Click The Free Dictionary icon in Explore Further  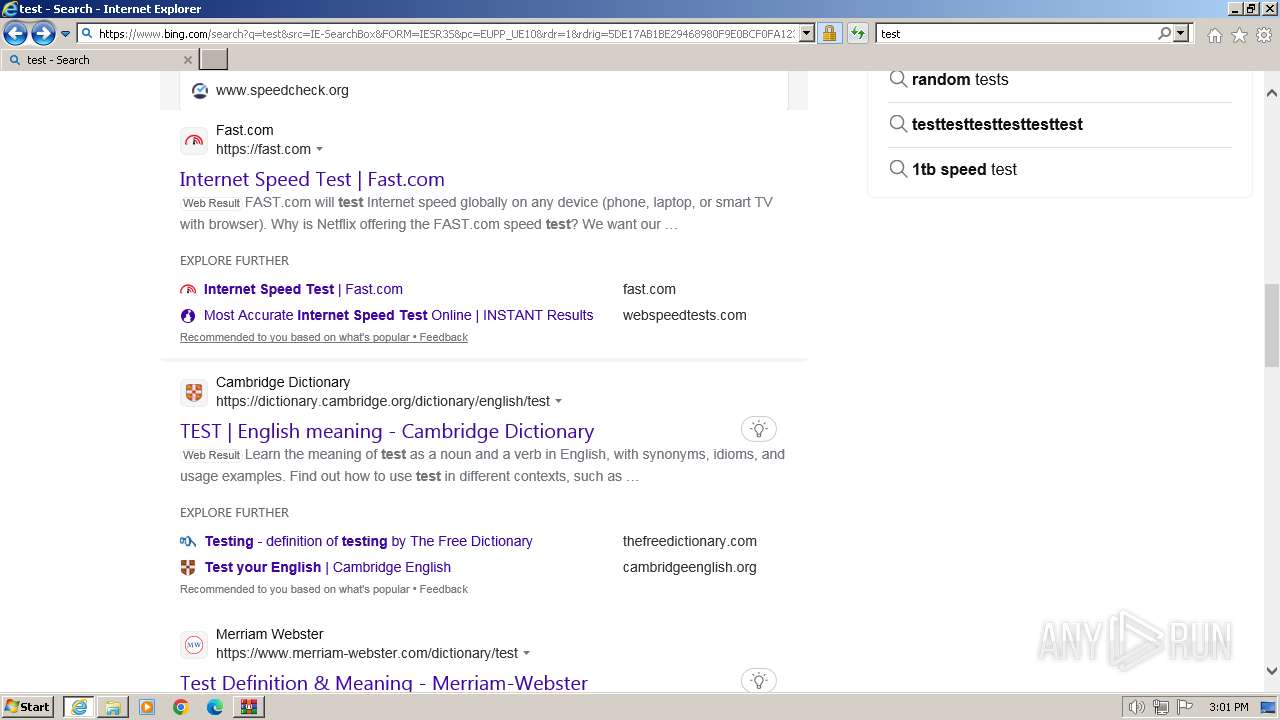click(188, 541)
